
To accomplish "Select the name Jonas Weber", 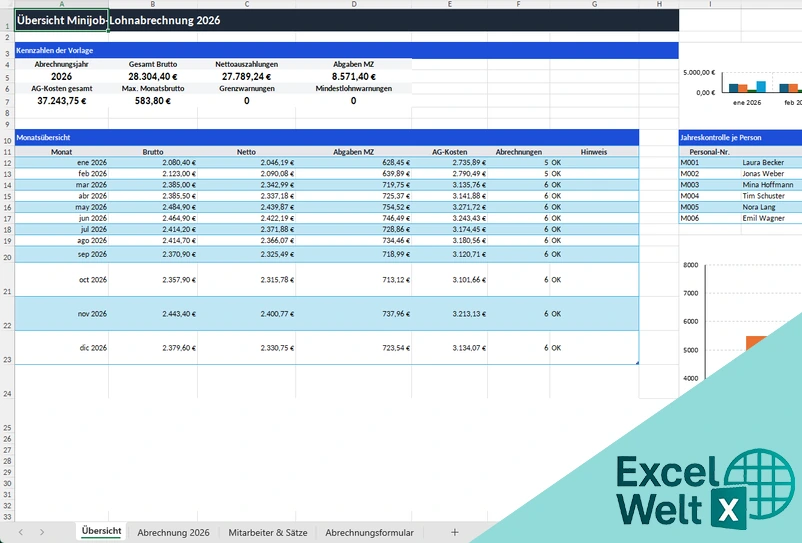I will 772,174.
